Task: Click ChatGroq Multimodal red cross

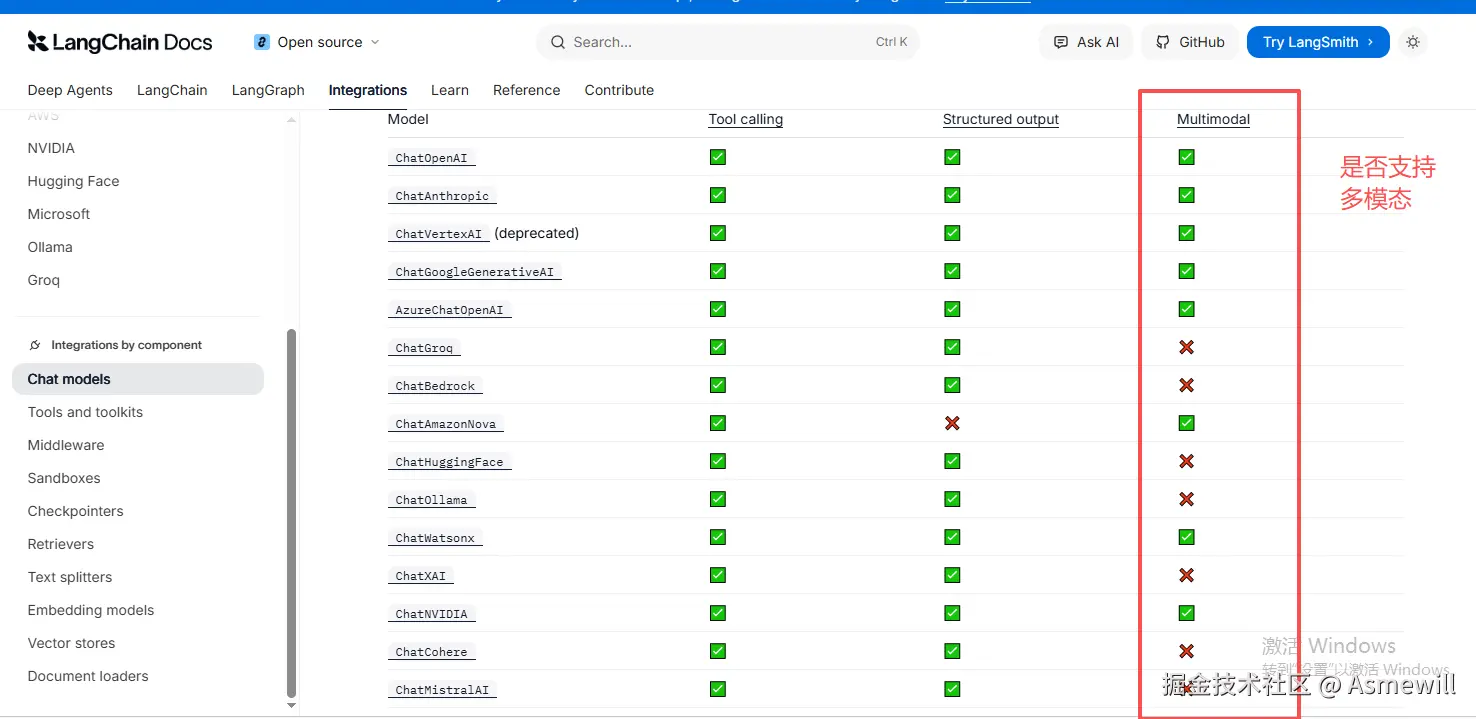Action: (1186, 347)
